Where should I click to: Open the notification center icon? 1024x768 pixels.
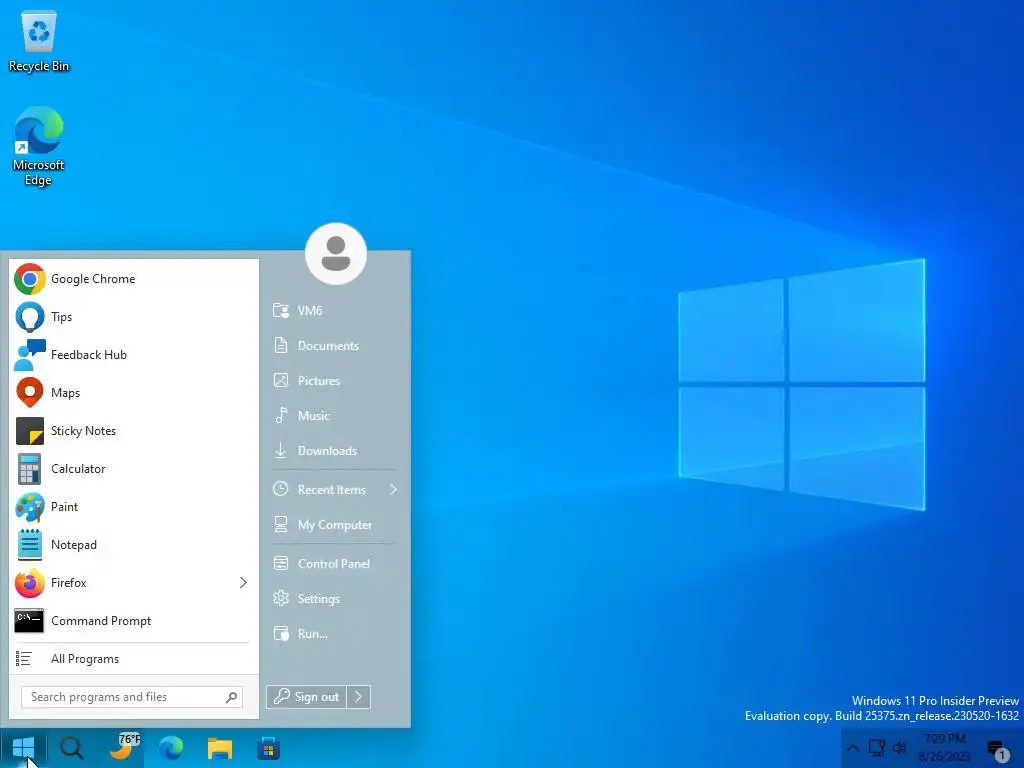(998, 750)
